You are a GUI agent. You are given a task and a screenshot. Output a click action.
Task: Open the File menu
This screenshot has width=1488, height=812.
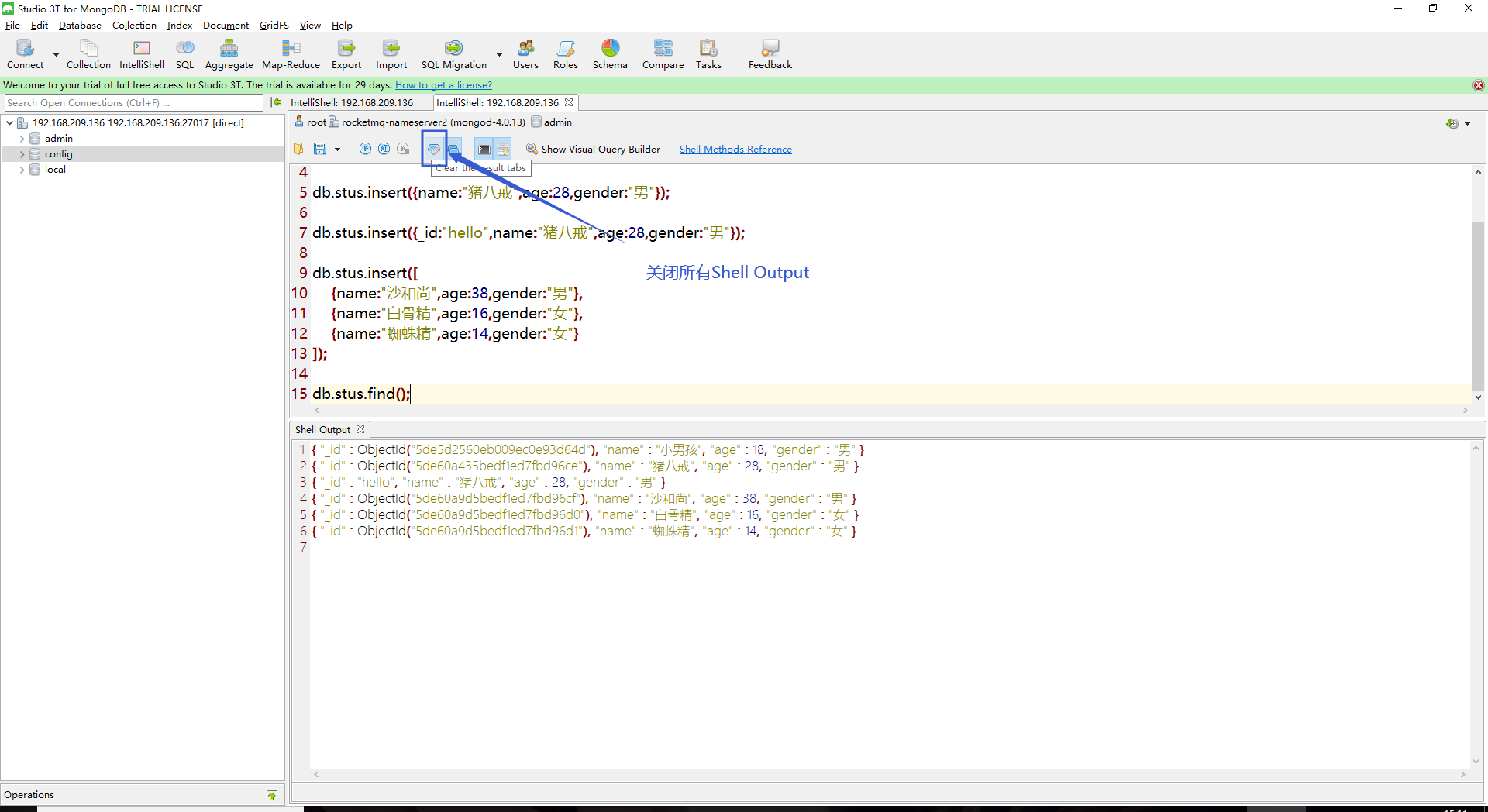pyautogui.click(x=12, y=26)
